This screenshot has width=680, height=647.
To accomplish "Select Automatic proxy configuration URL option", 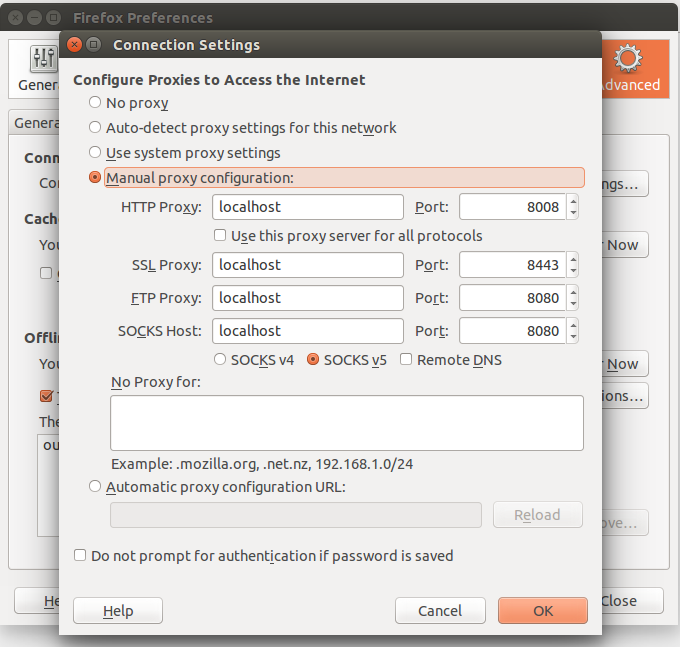I will [x=95, y=487].
